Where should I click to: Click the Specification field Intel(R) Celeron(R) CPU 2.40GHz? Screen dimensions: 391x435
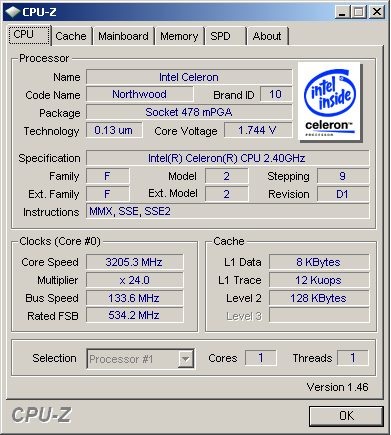[228, 158]
